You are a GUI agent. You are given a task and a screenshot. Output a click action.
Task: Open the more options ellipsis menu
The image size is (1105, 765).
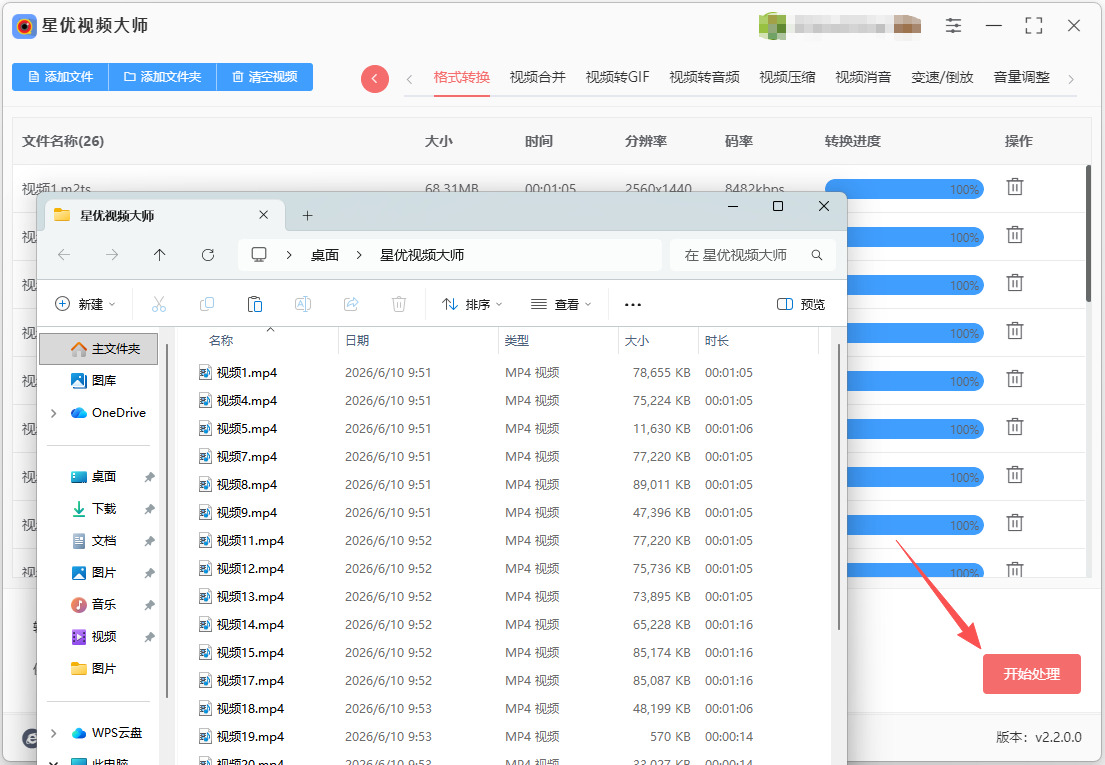tap(633, 304)
